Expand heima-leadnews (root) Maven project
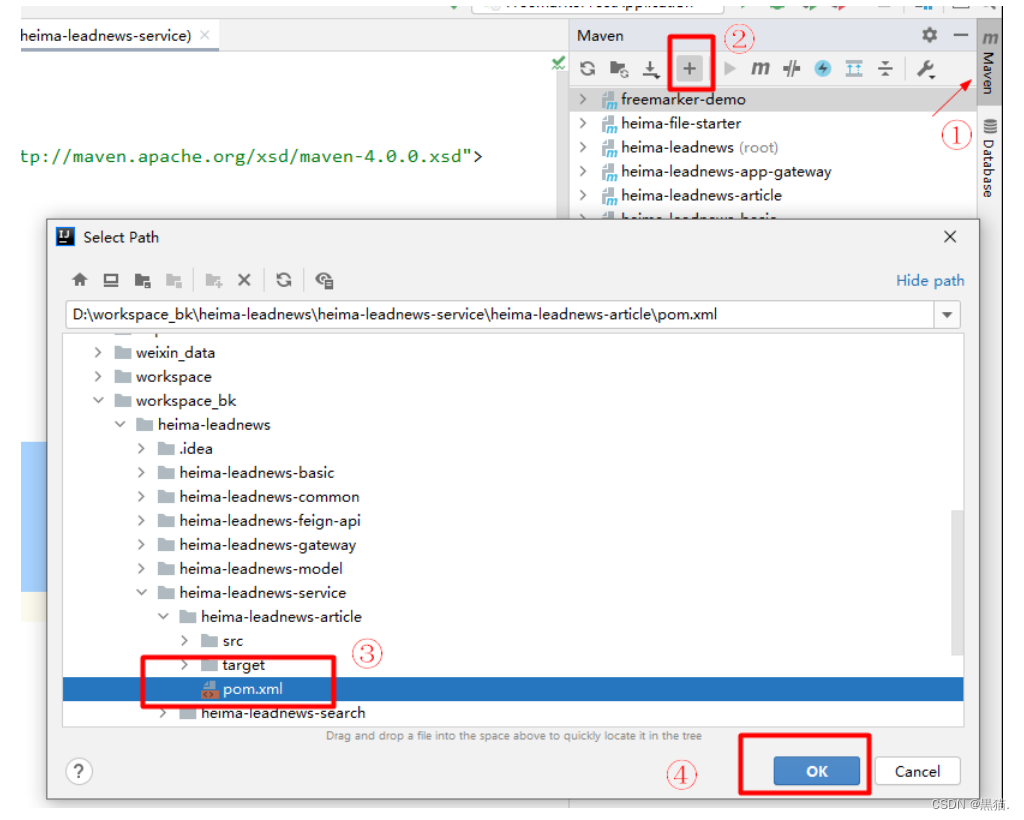The height and width of the screenshot is (820, 1024). click(583, 148)
